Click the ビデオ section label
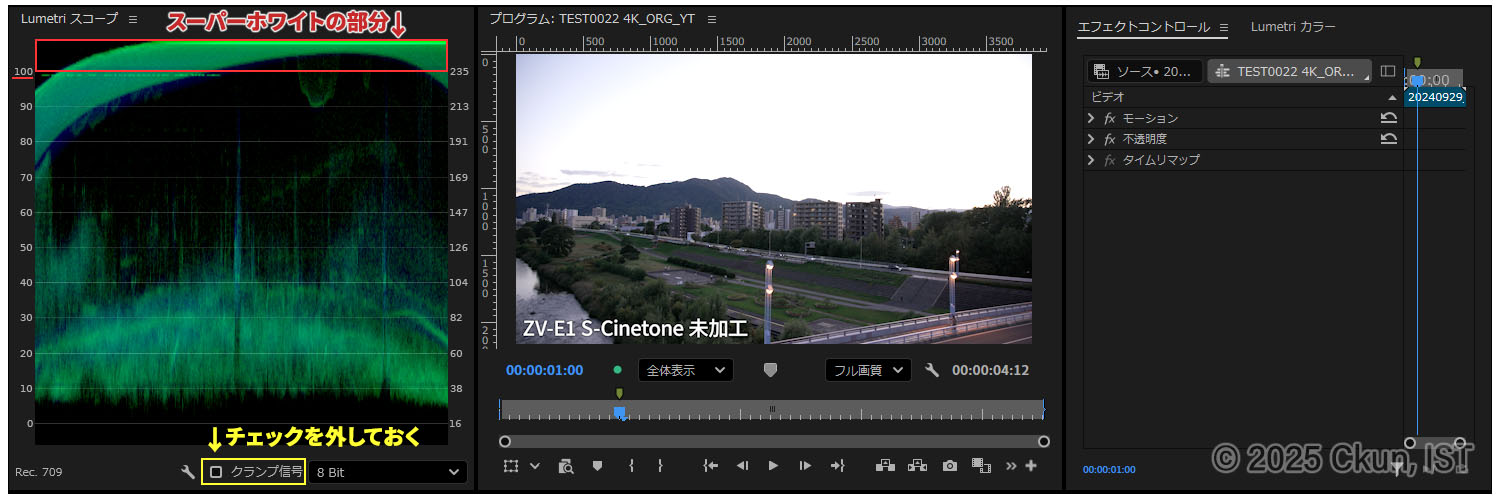This screenshot has width=1500, height=500. [x=1107, y=98]
